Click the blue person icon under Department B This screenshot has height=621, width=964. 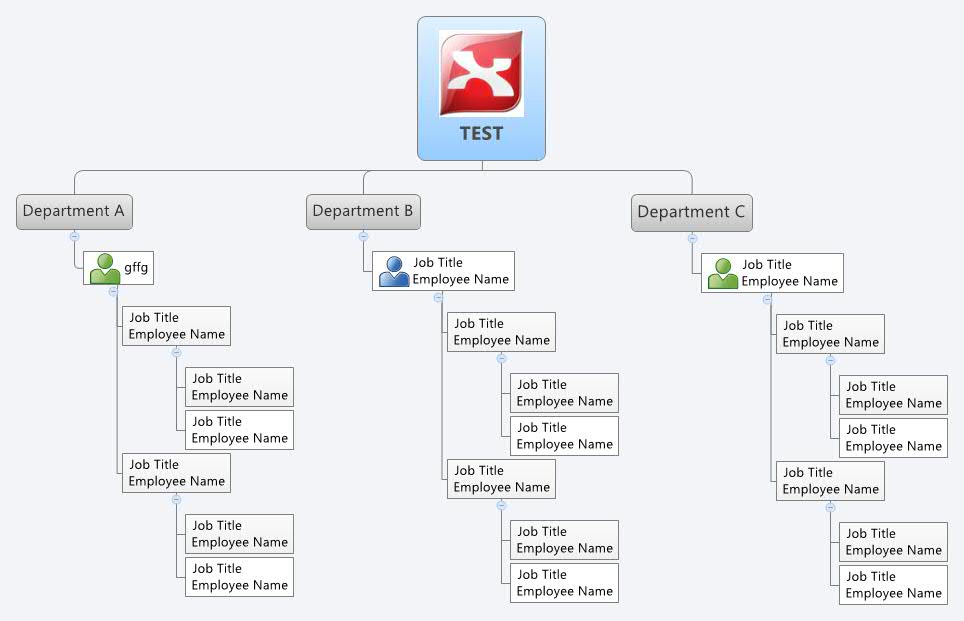(x=394, y=270)
